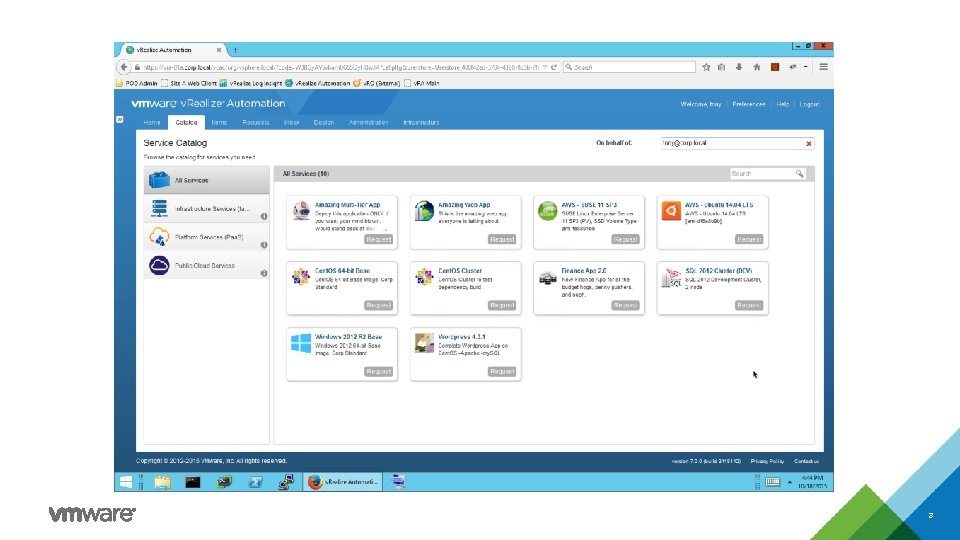Viewport: 960px width, 540px height.
Task: Click the AWS - SUSE 11 SP3 icon
Action: [x=547, y=211]
